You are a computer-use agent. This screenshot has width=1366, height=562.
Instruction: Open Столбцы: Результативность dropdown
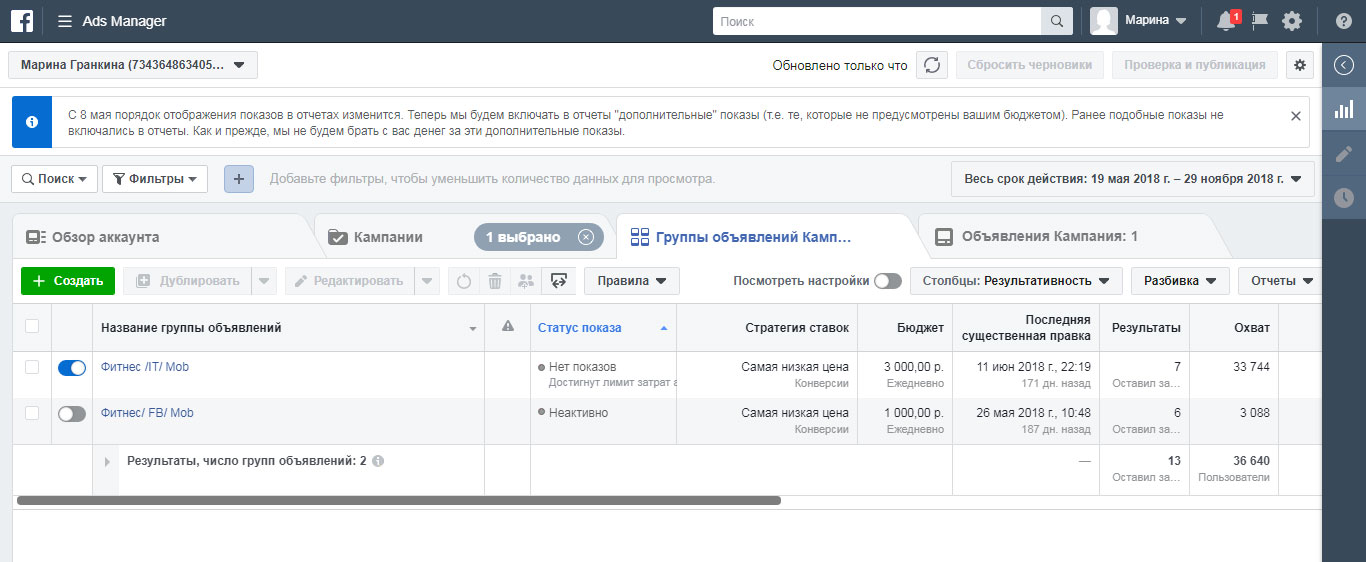point(1016,281)
